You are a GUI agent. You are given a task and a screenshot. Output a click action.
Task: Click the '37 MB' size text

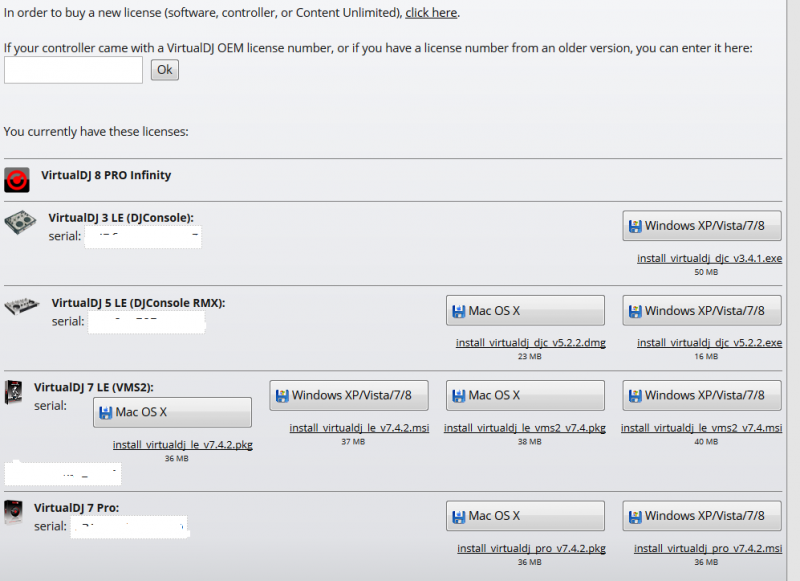[x=353, y=441]
